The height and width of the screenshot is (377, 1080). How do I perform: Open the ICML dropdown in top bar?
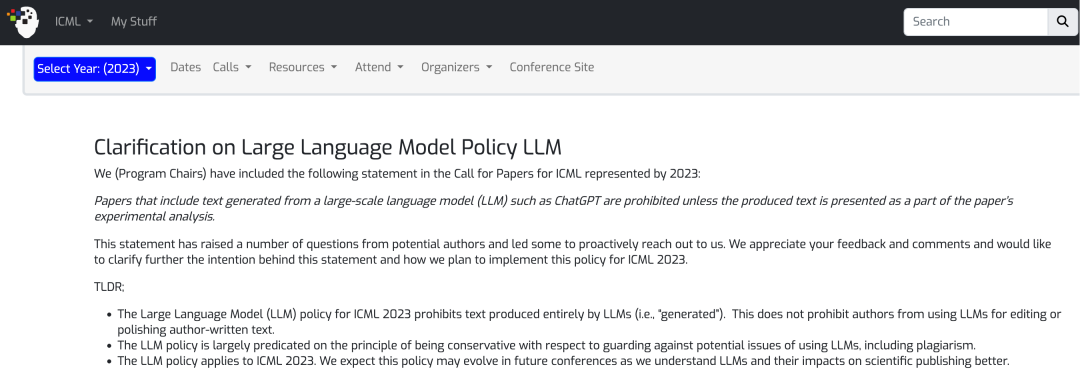tap(74, 21)
